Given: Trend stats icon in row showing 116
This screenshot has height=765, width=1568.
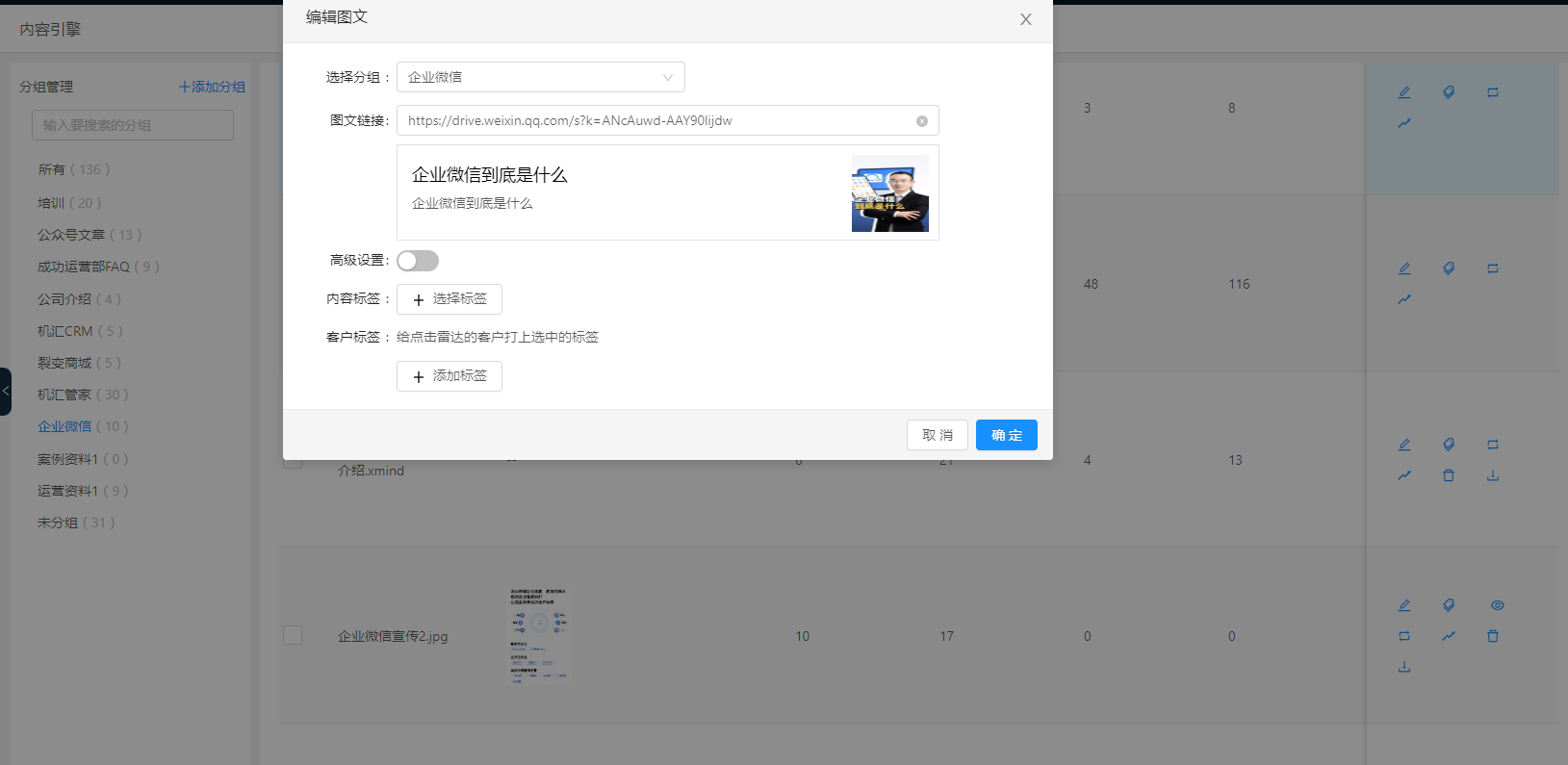Looking at the screenshot, I should 1404,299.
